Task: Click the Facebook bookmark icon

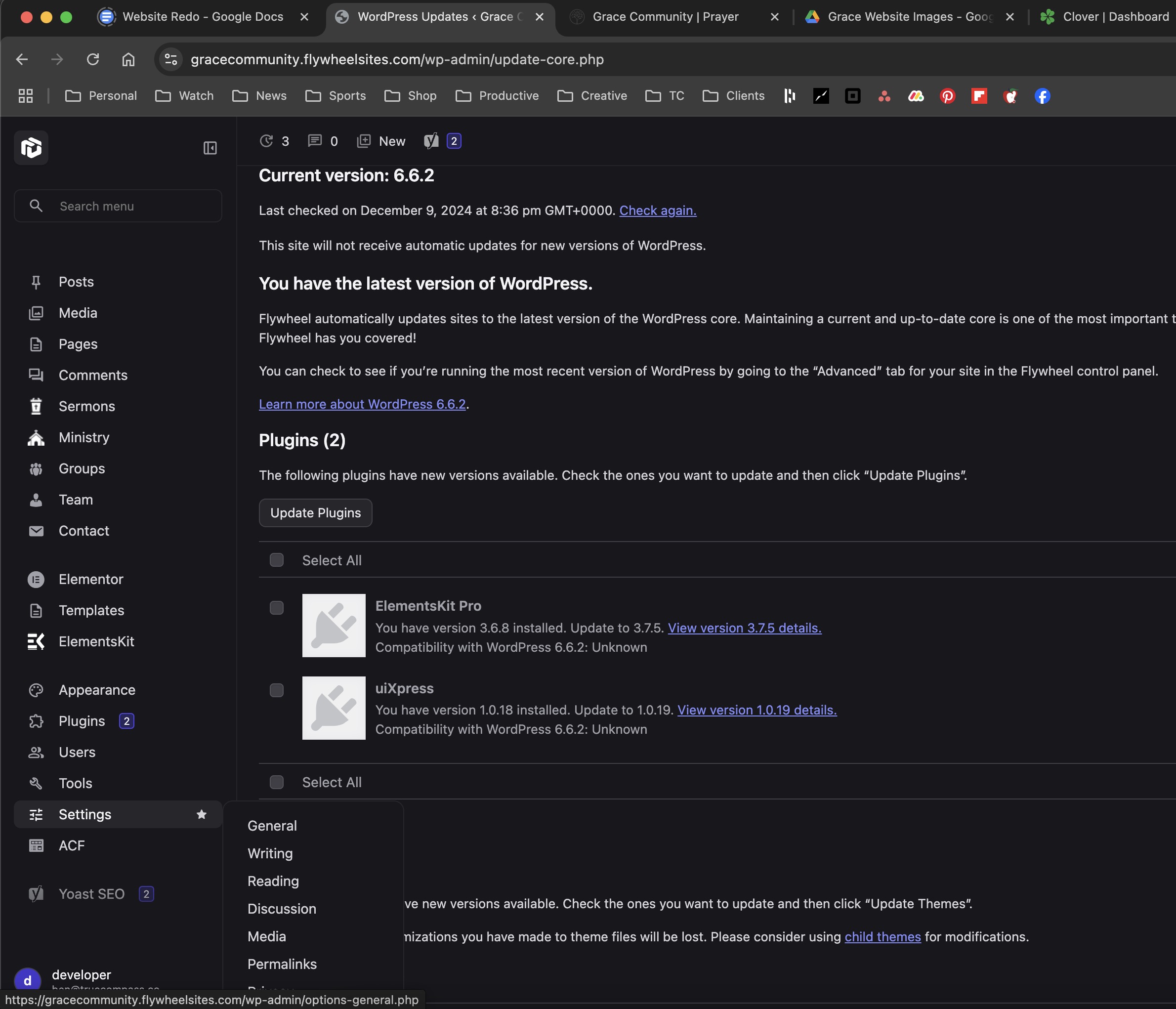Action: 1042,96
